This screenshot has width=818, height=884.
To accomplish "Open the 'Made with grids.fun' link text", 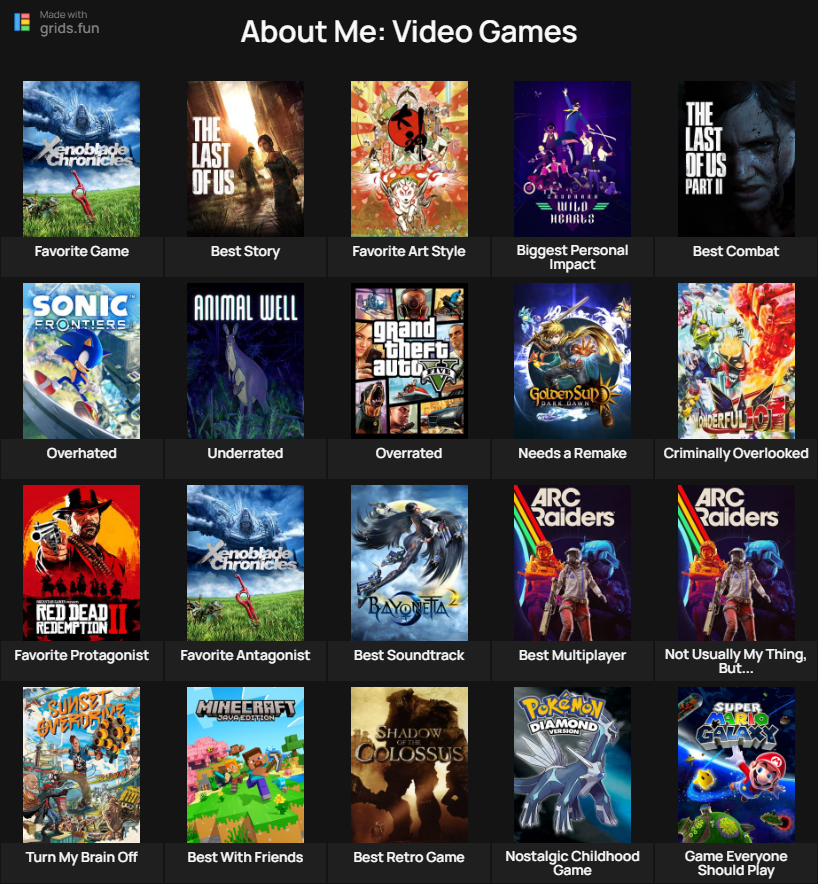I will 69,23.
